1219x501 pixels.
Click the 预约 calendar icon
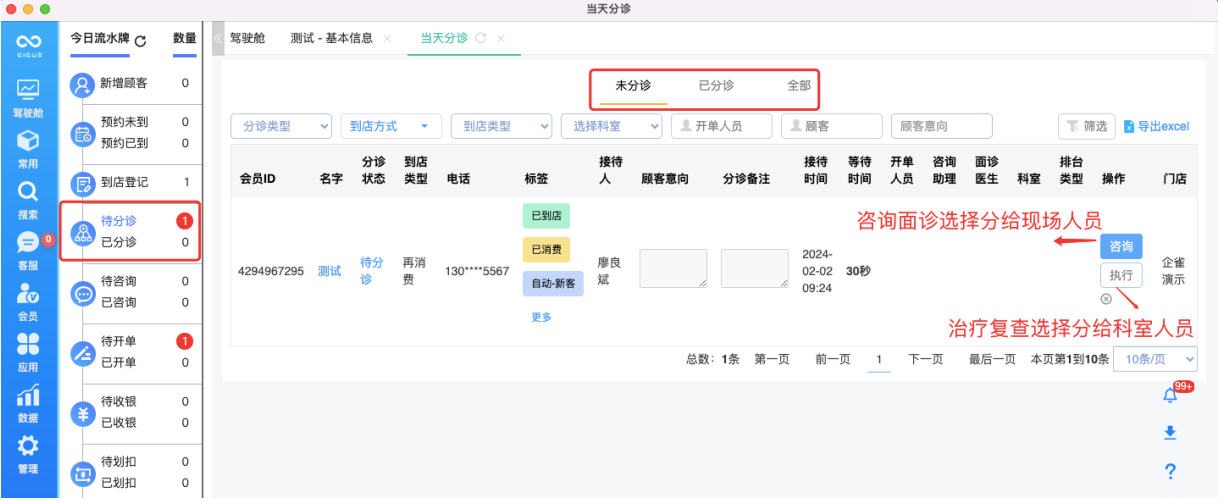[x=82, y=134]
